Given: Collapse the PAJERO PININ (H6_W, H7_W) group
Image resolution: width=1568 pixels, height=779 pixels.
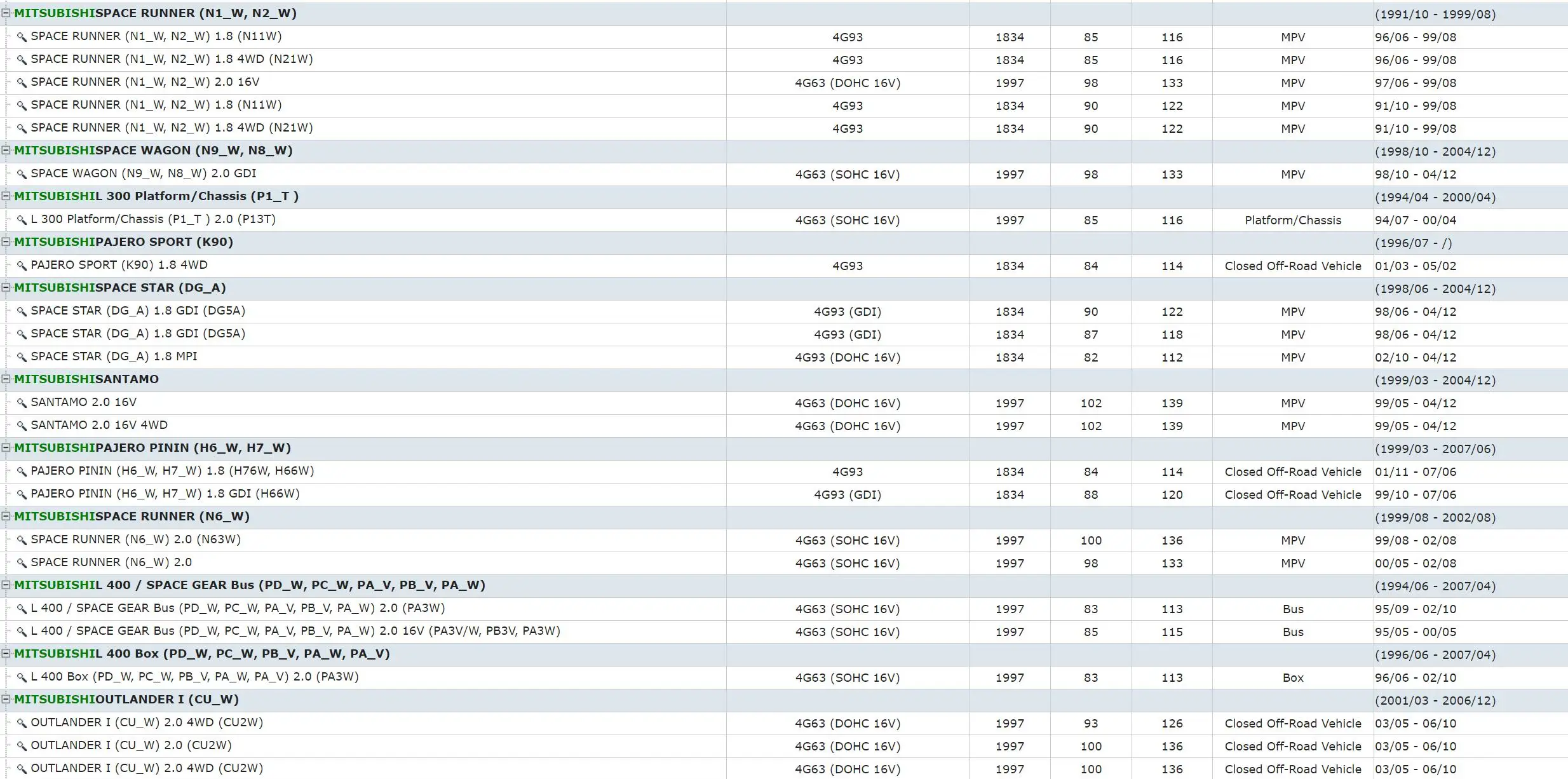Looking at the screenshot, I should click(6, 447).
